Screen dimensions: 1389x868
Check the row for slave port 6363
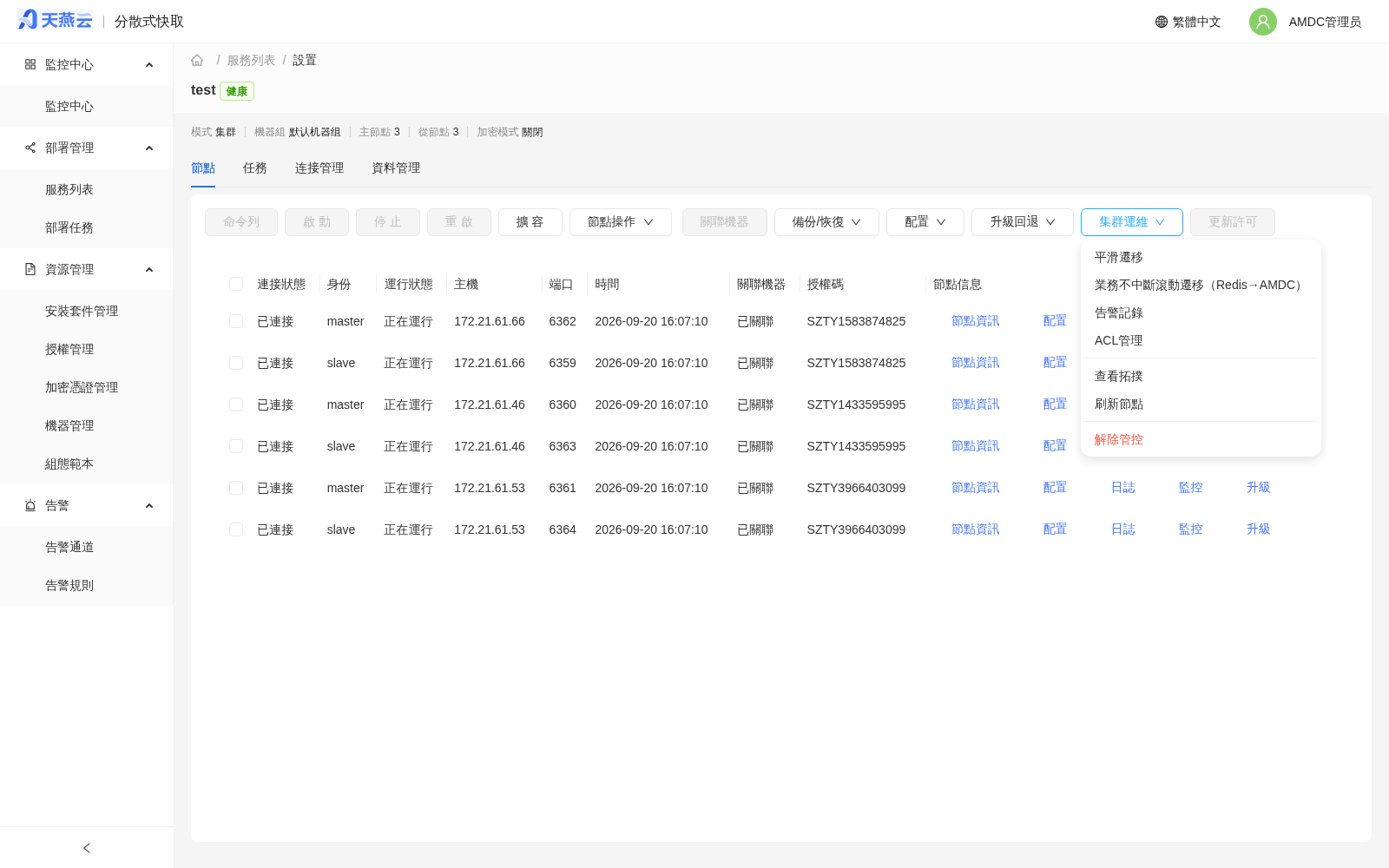(x=236, y=446)
